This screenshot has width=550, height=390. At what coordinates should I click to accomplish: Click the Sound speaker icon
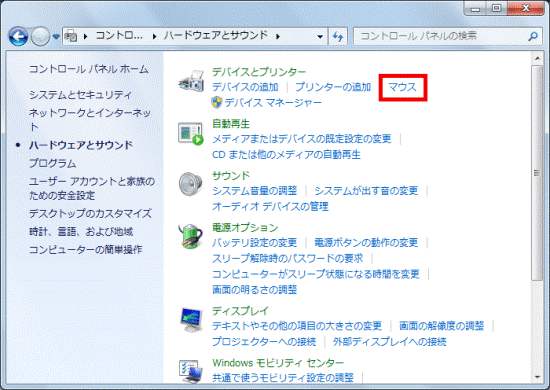tap(190, 184)
